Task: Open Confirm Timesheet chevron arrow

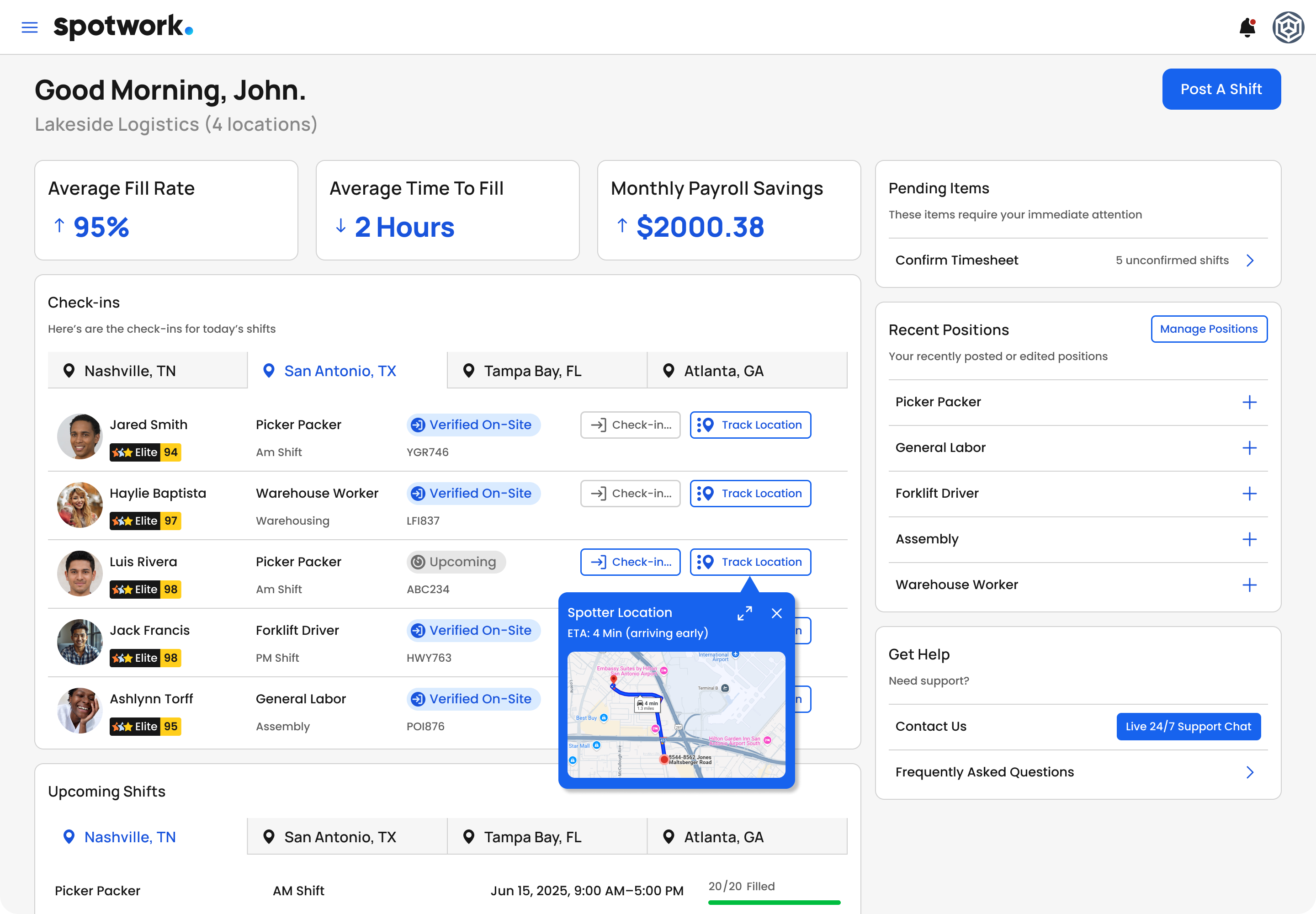Action: pyautogui.click(x=1250, y=260)
